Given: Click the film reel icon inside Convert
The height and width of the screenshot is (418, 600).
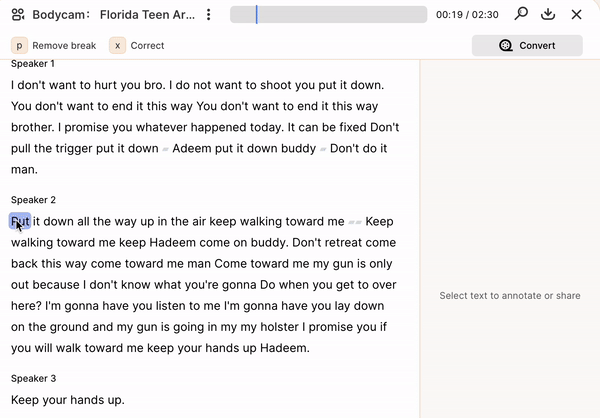Looking at the screenshot, I should [x=505, y=46].
